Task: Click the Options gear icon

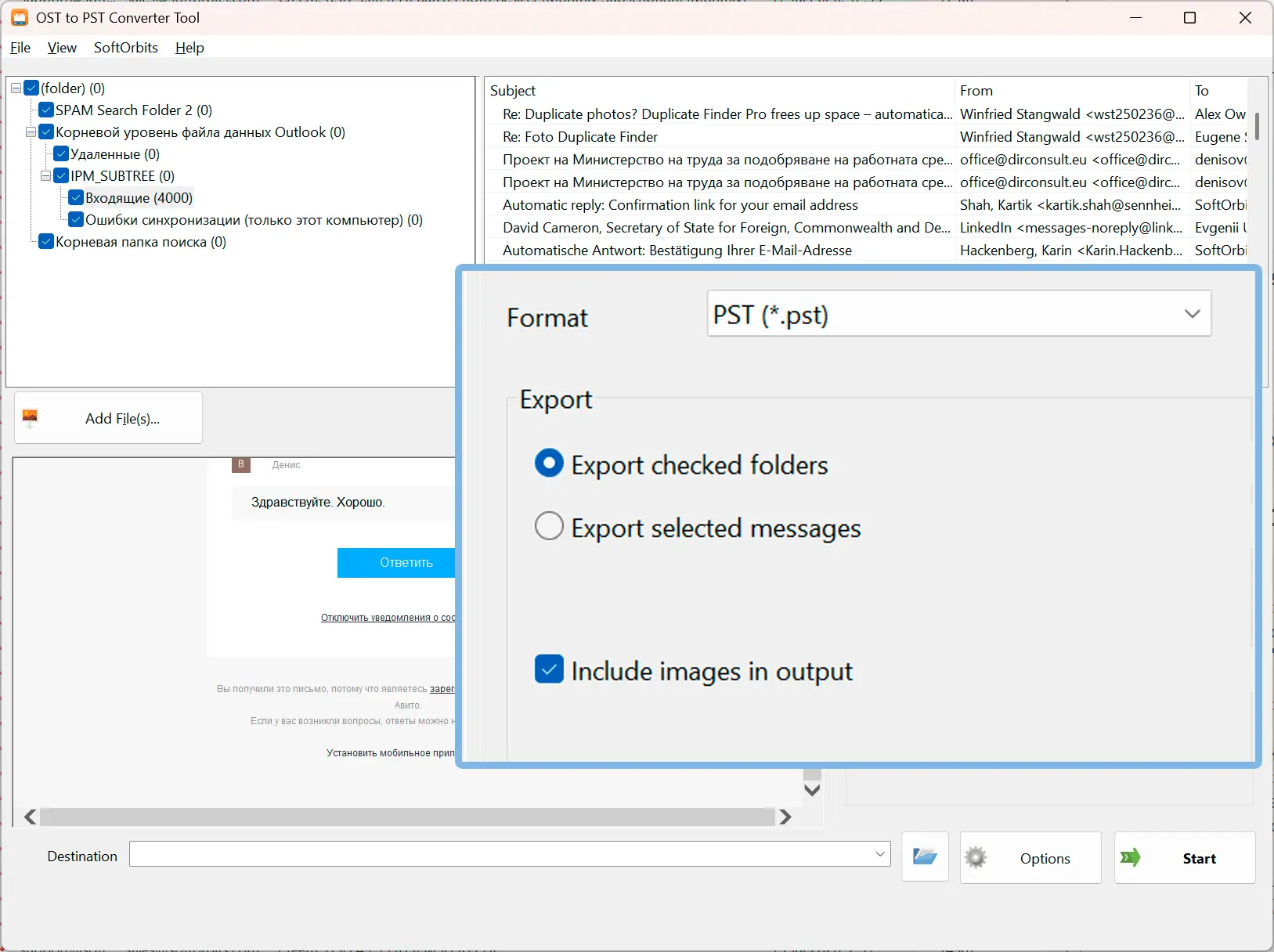Action: pos(976,857)
